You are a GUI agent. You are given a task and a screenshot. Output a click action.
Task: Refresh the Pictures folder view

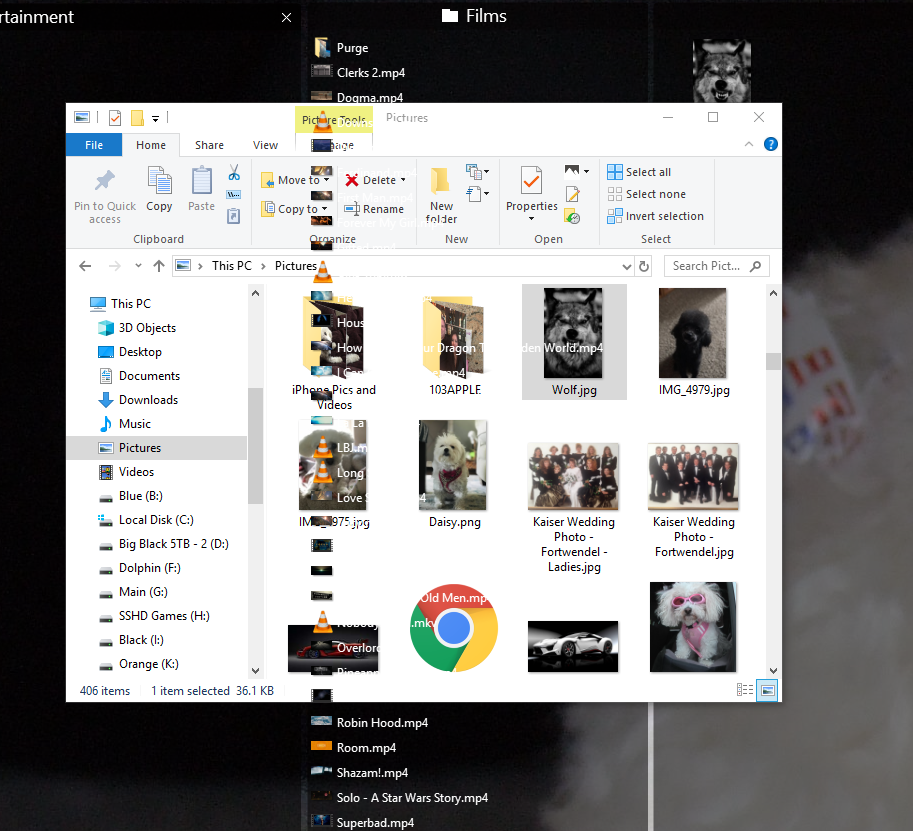[644, 266]
